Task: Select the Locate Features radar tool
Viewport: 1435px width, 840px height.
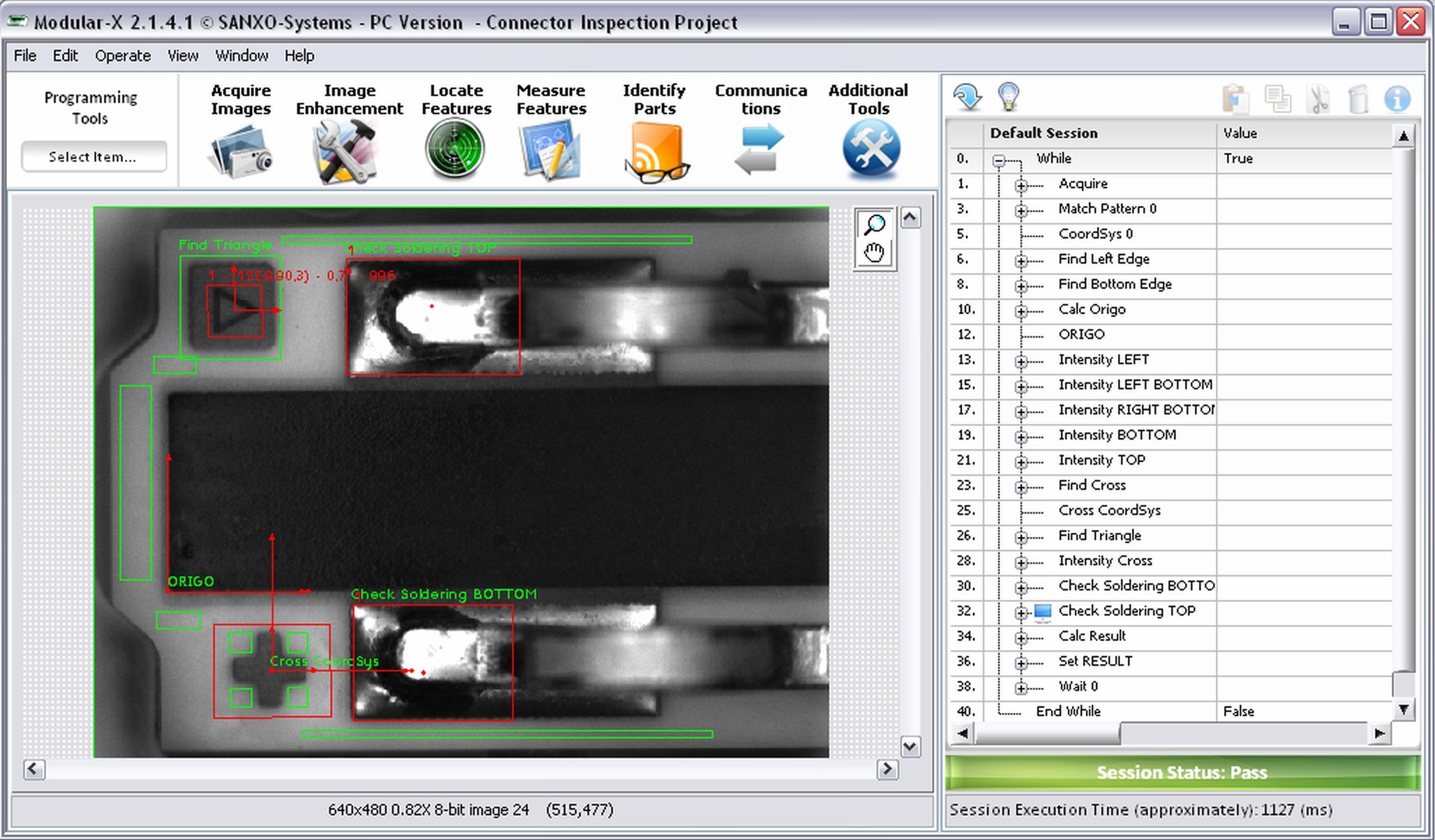Action: coord(455,149)
